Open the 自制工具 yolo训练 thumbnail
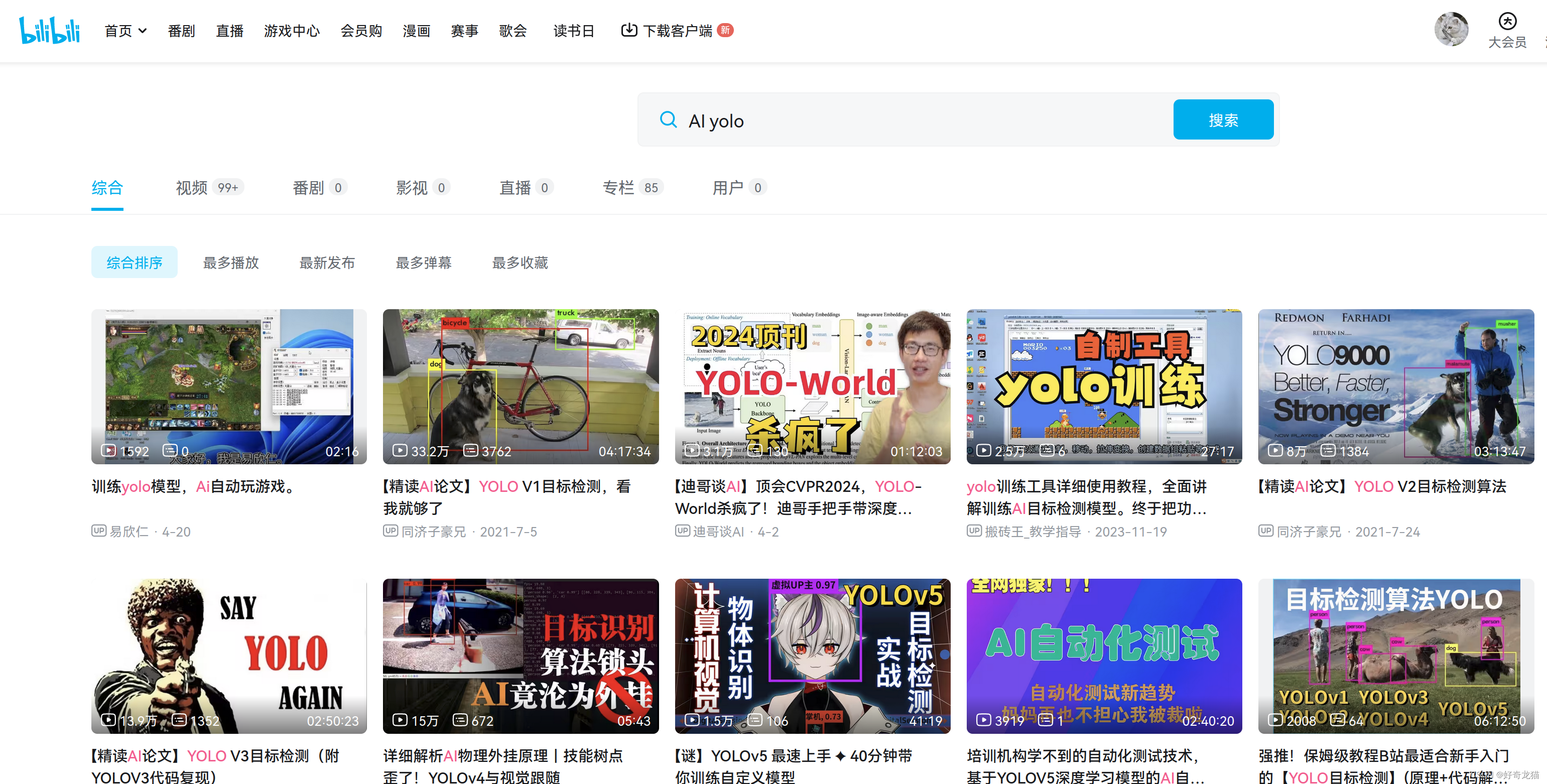 click(x=1104, y=386)
